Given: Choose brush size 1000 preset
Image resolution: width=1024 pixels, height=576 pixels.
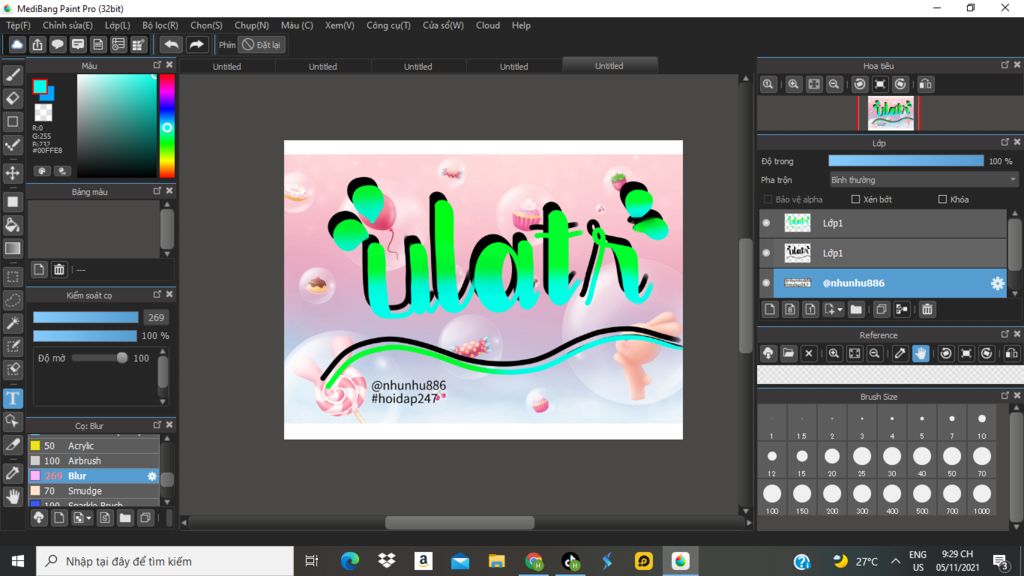Looking at the screenshot, I should pyautogui.click(x=982, y=499).
